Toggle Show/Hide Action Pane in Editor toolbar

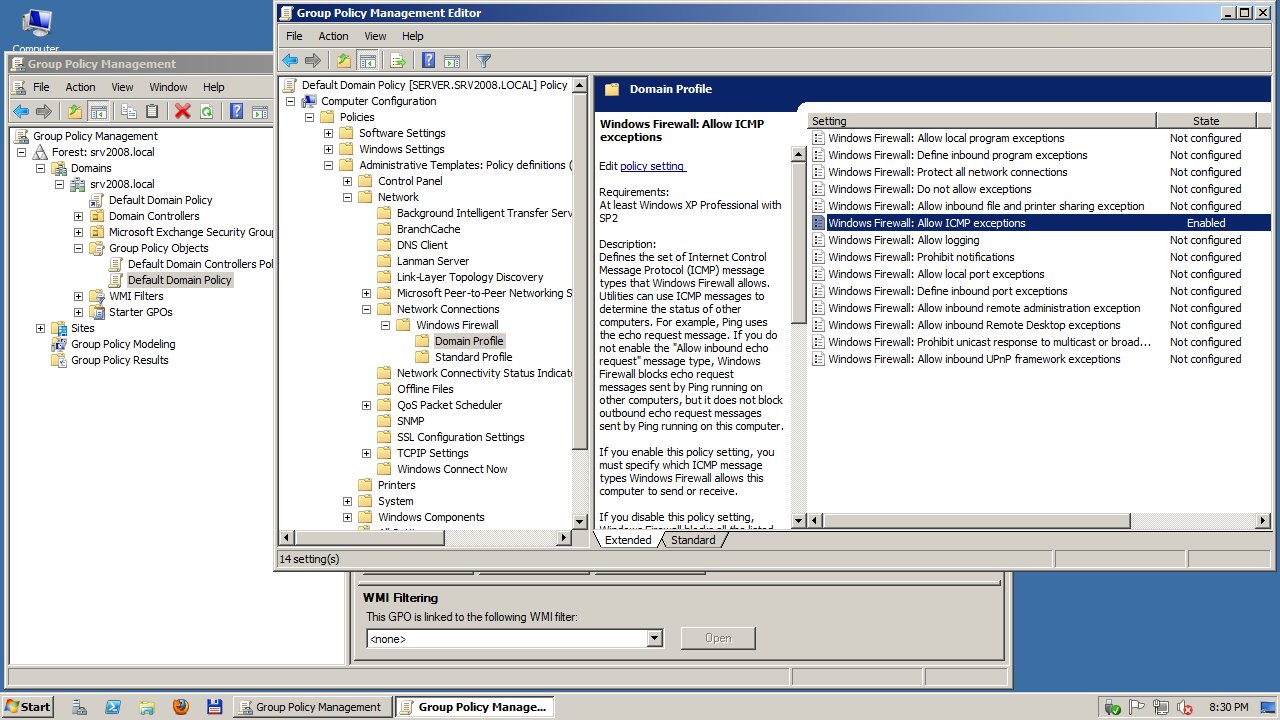tap(452, 60)
